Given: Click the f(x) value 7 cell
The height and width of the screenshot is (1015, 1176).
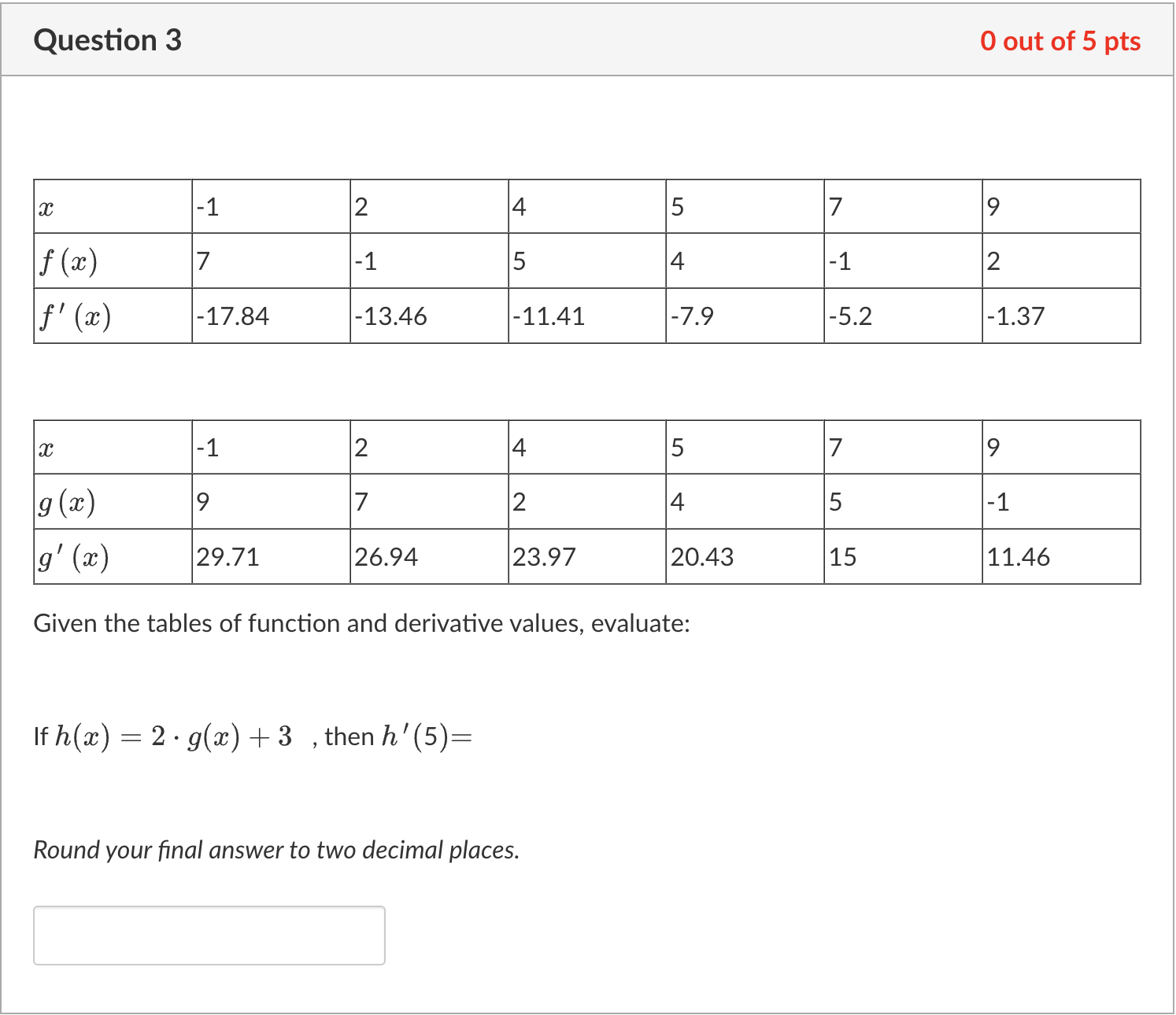Looking at the screenshot, I should [x=202, y=260].
